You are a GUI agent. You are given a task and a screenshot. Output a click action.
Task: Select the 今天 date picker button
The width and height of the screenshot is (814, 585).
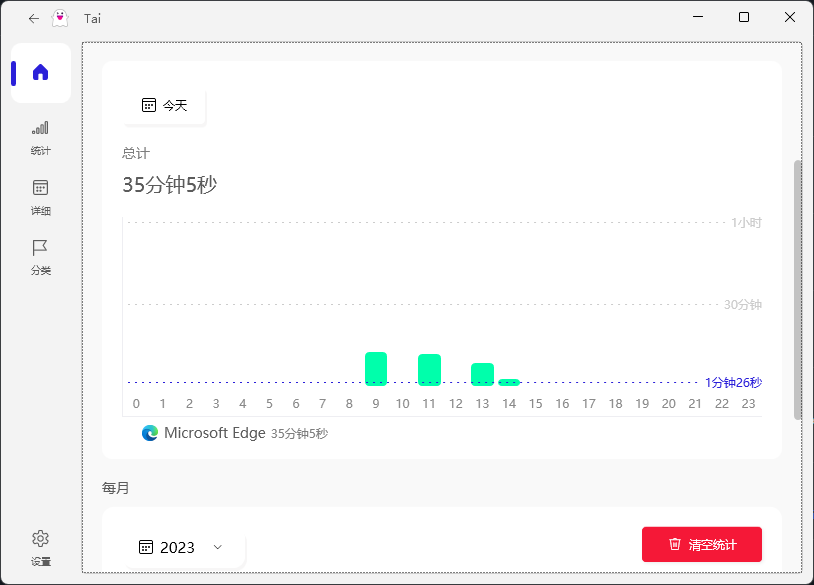(x=165, y=106)
